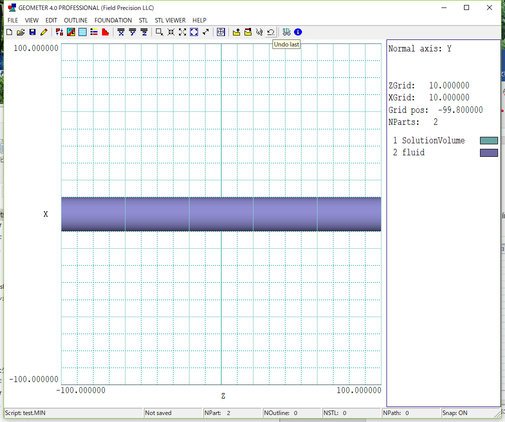Toggle the cyan grid display icon
Image resolution: width=505 pixels, height=422 pixels.
[x=82, y=32]
